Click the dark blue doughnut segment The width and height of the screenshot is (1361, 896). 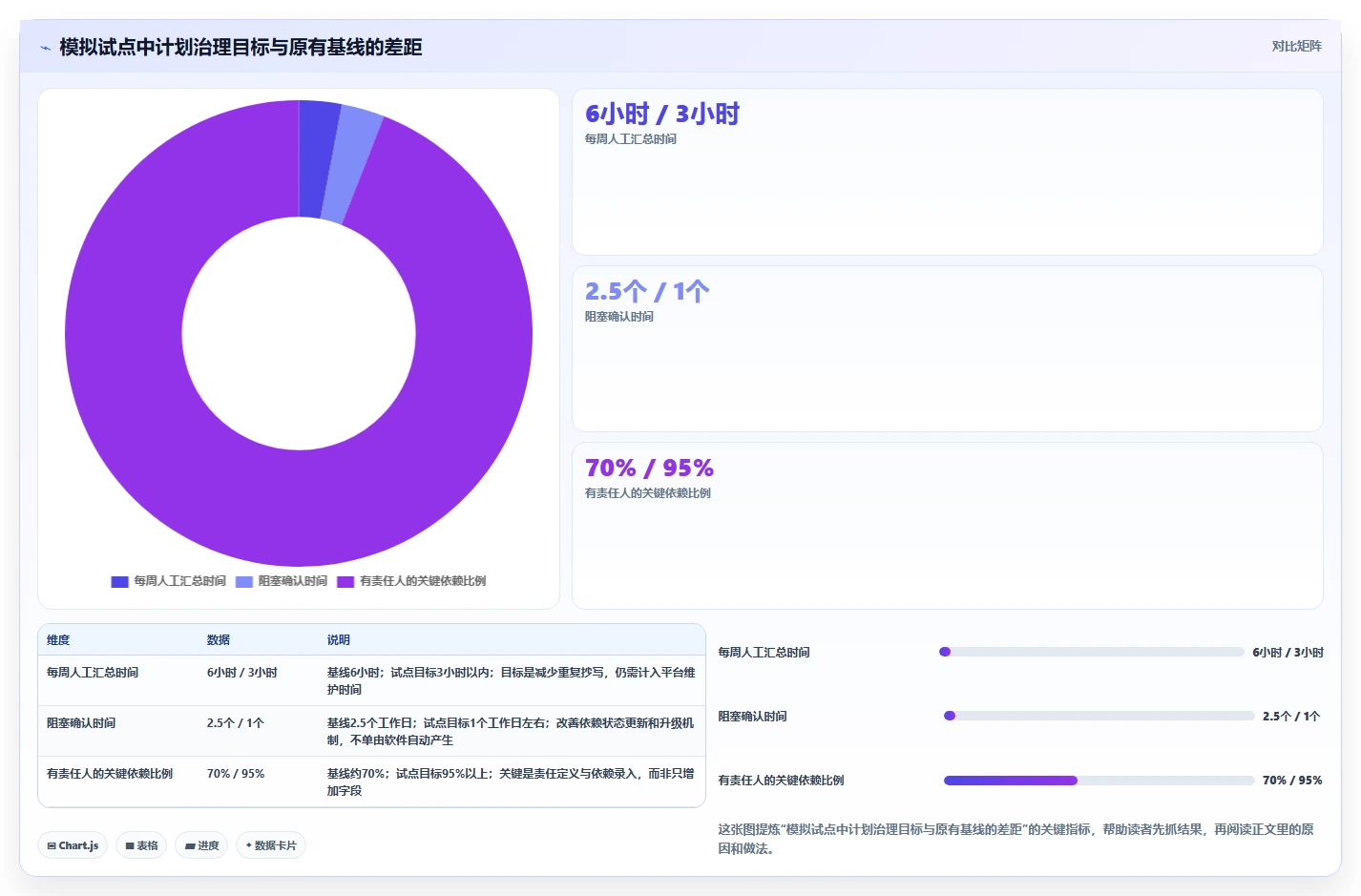[x=319, y=158]
